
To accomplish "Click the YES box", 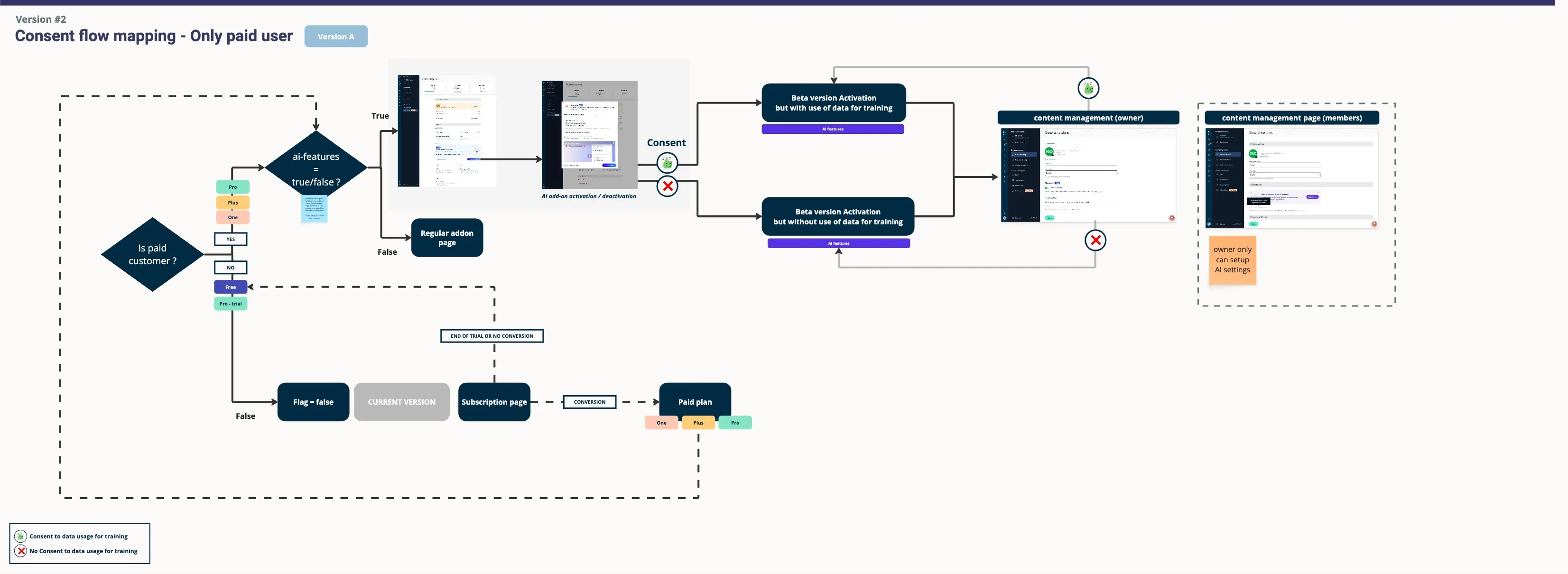I will pyautogui.click(x=231, y=239).
